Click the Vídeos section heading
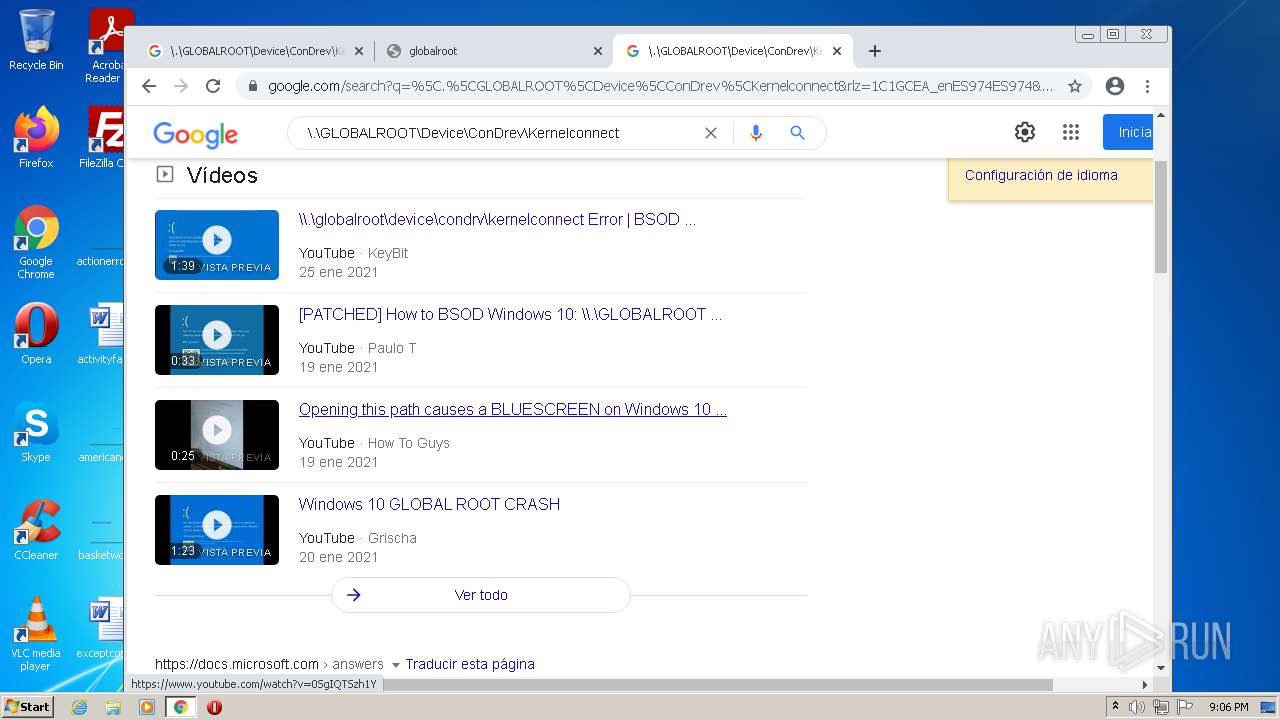 [222, 175]
